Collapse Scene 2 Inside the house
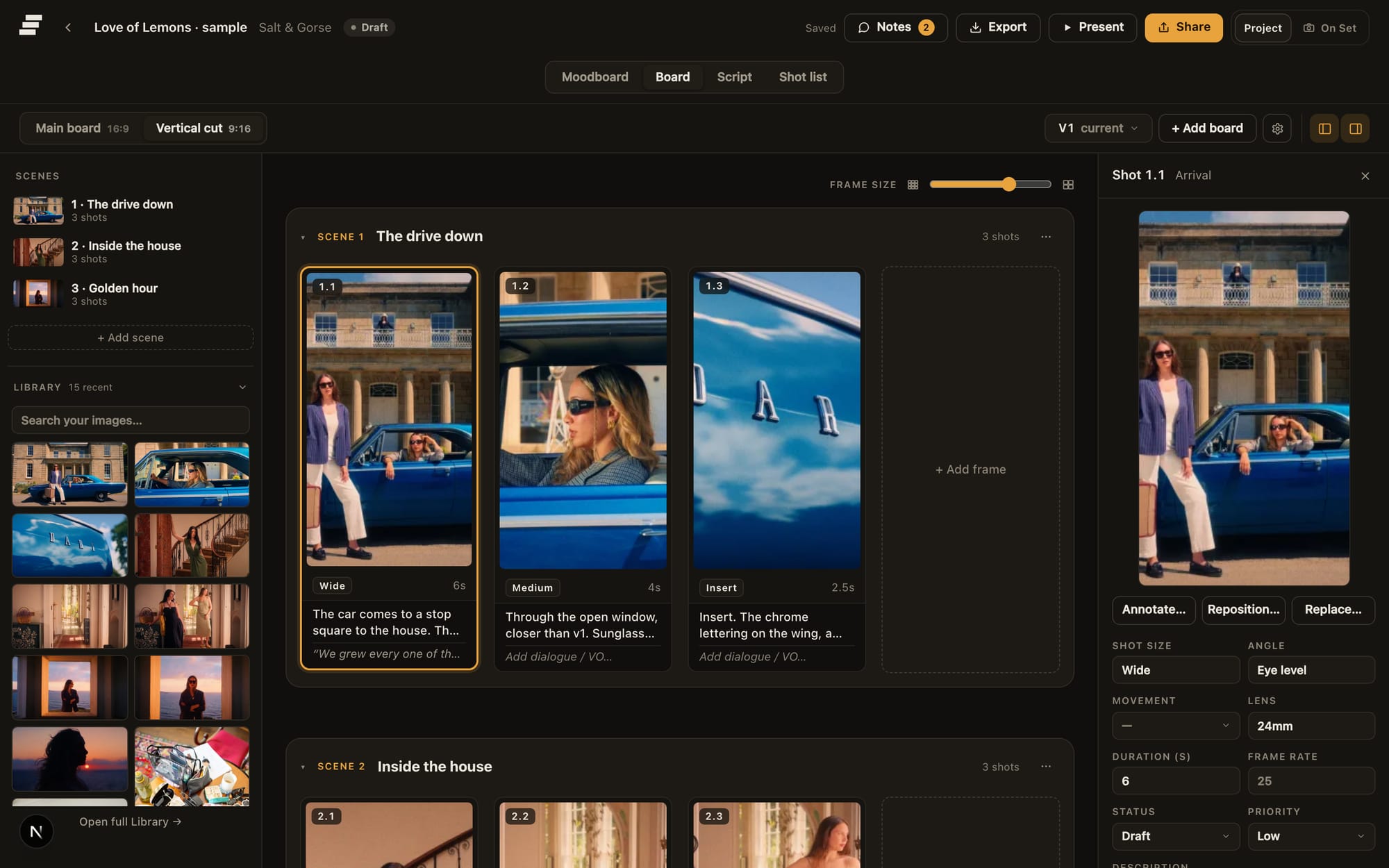The image size is (1389, 868). [x=303, y=767]
